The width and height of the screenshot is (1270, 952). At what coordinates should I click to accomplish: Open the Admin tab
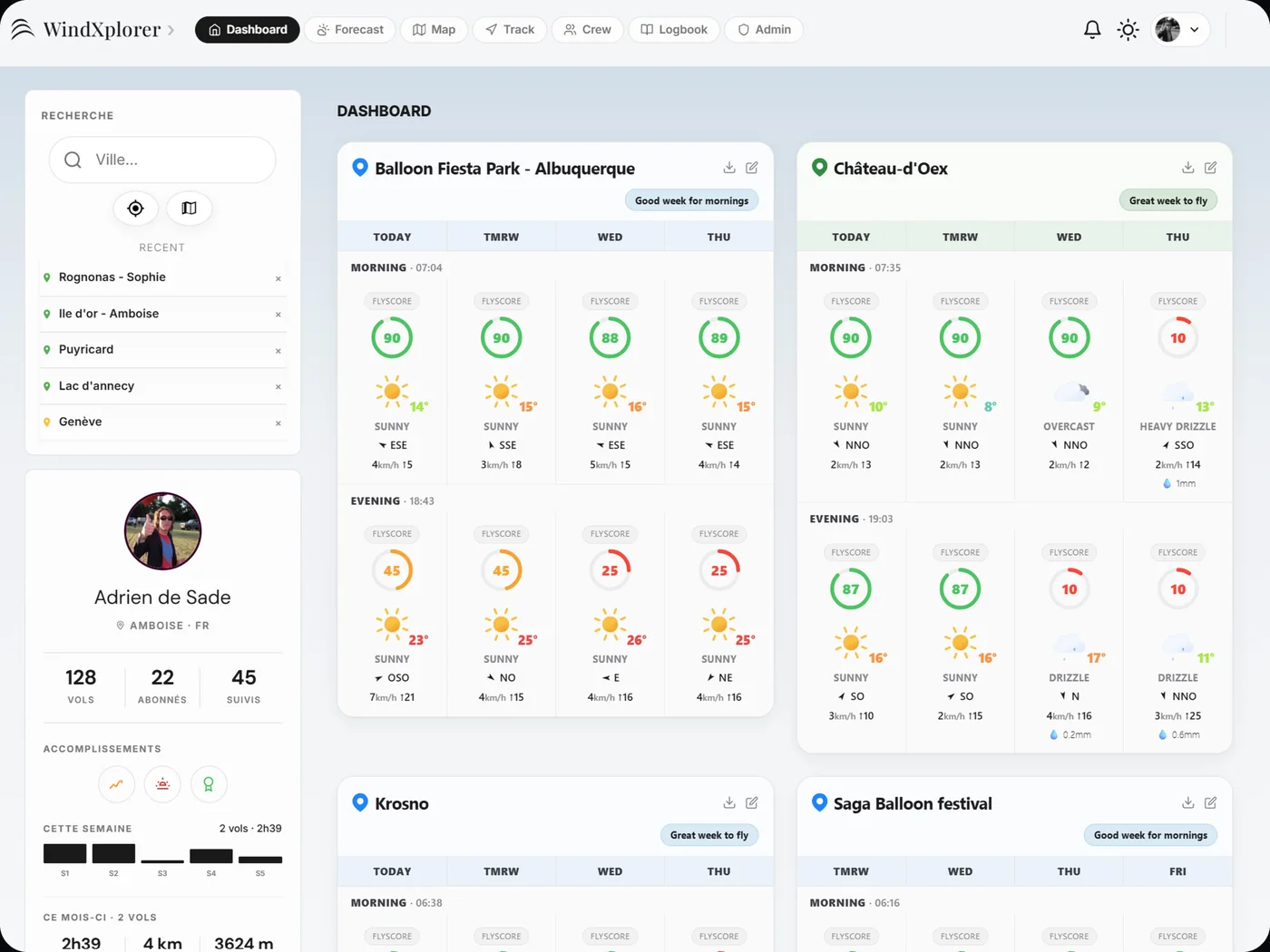point(764,30)
